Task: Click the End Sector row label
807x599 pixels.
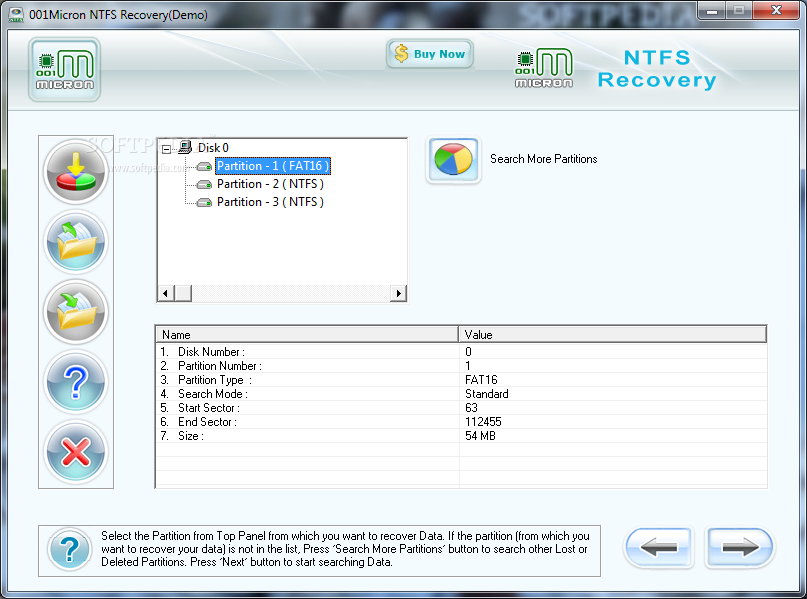Action: [207, 422]
